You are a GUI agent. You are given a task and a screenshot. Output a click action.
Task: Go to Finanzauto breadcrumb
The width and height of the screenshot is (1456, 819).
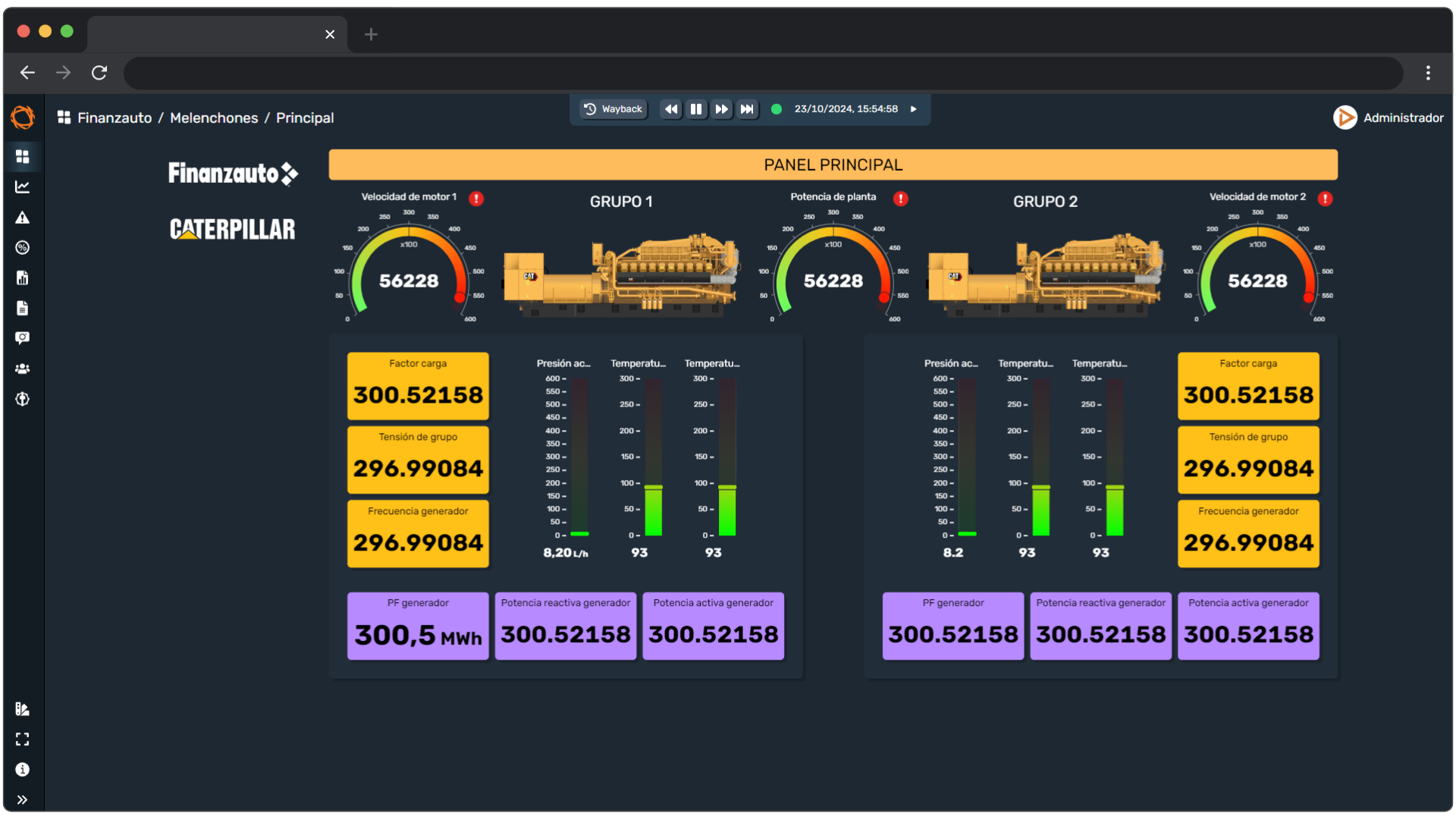point(115,118)
